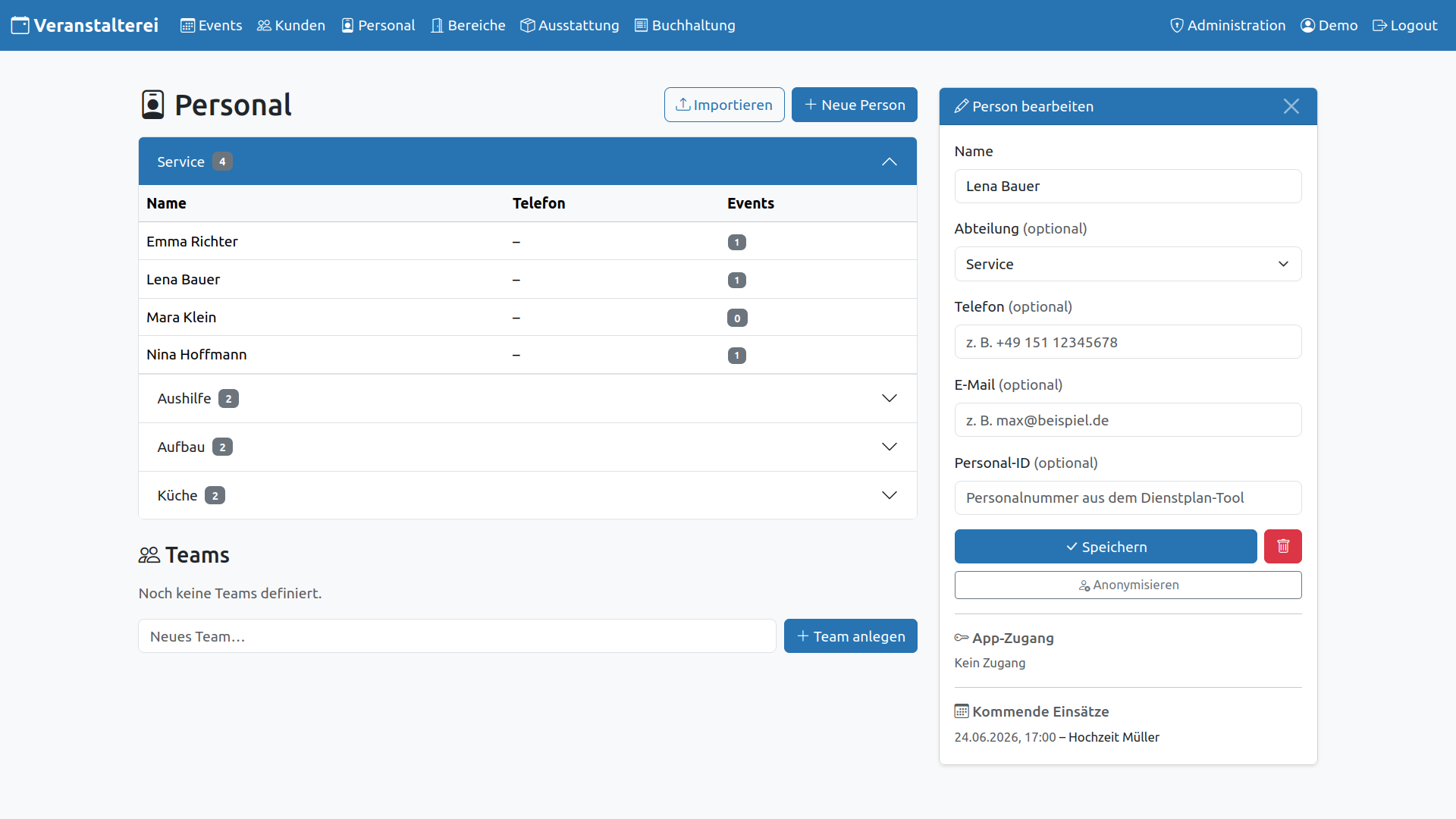Click the Name column header
1456x819 pixels.
[166, 203]
